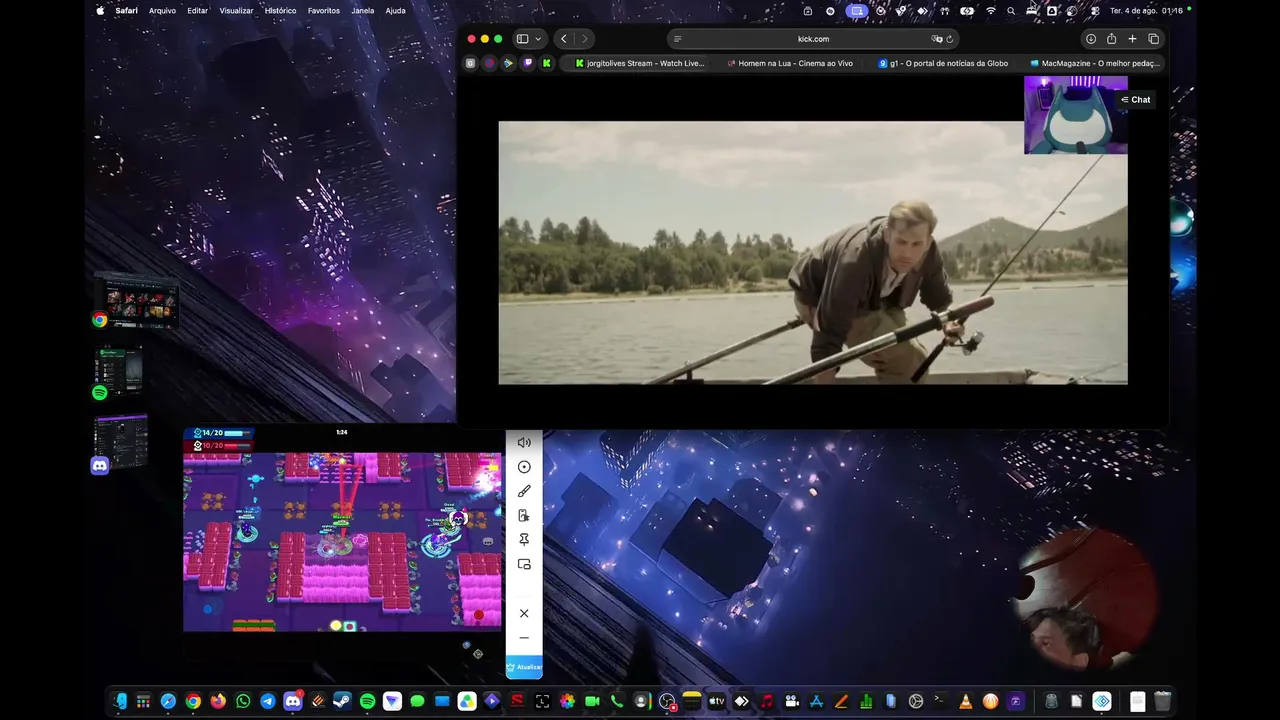1280x720 pixels.
Task: Pin the game mirror window
Action: point(524,540)
